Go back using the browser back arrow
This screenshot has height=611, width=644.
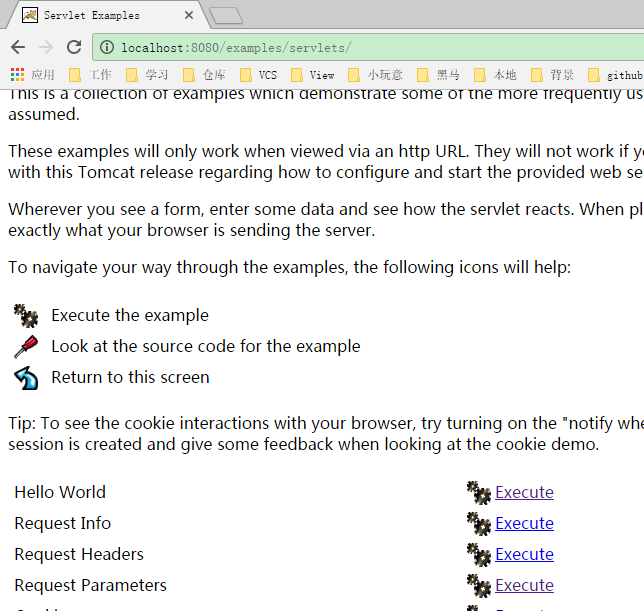[x=18, y=47]
